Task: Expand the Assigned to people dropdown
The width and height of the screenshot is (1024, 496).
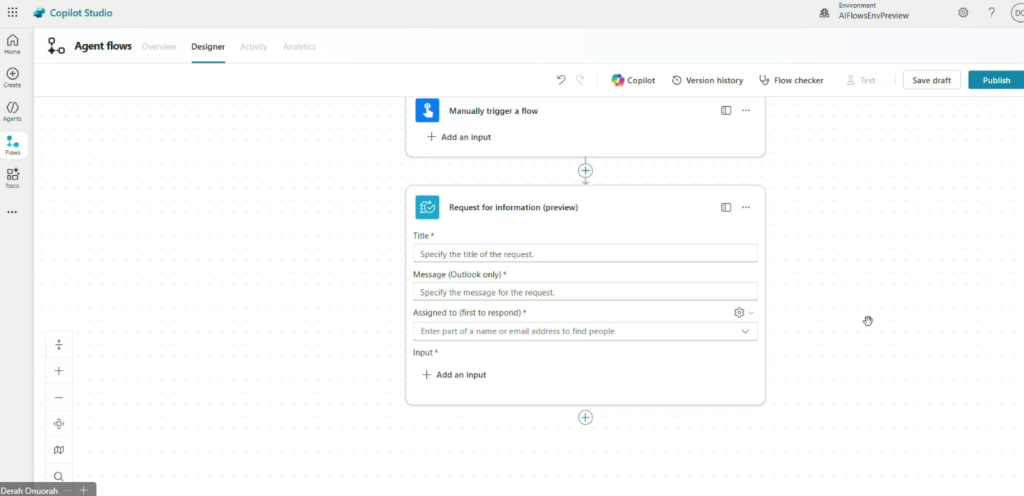Action: click(744, 331)
